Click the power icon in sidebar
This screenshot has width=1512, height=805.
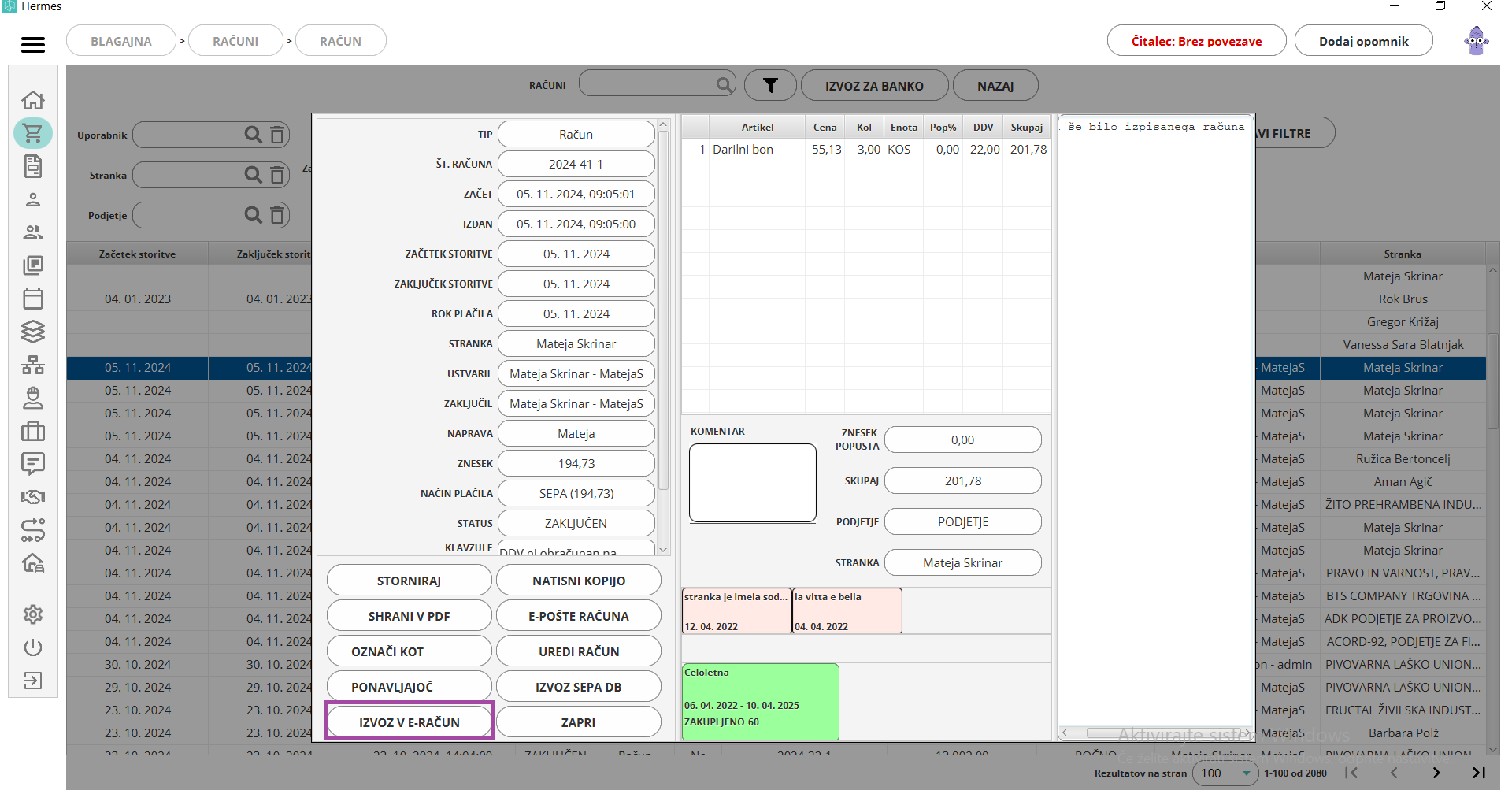click(x=33, y=647)
